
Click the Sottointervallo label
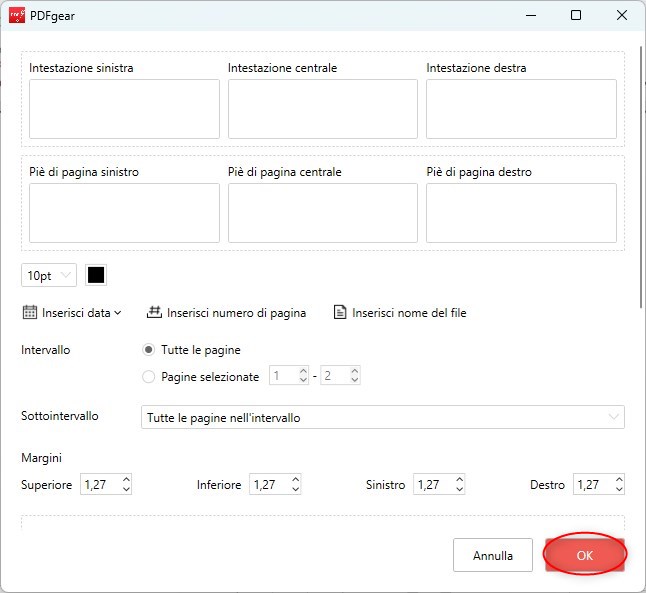coord(60,415)
